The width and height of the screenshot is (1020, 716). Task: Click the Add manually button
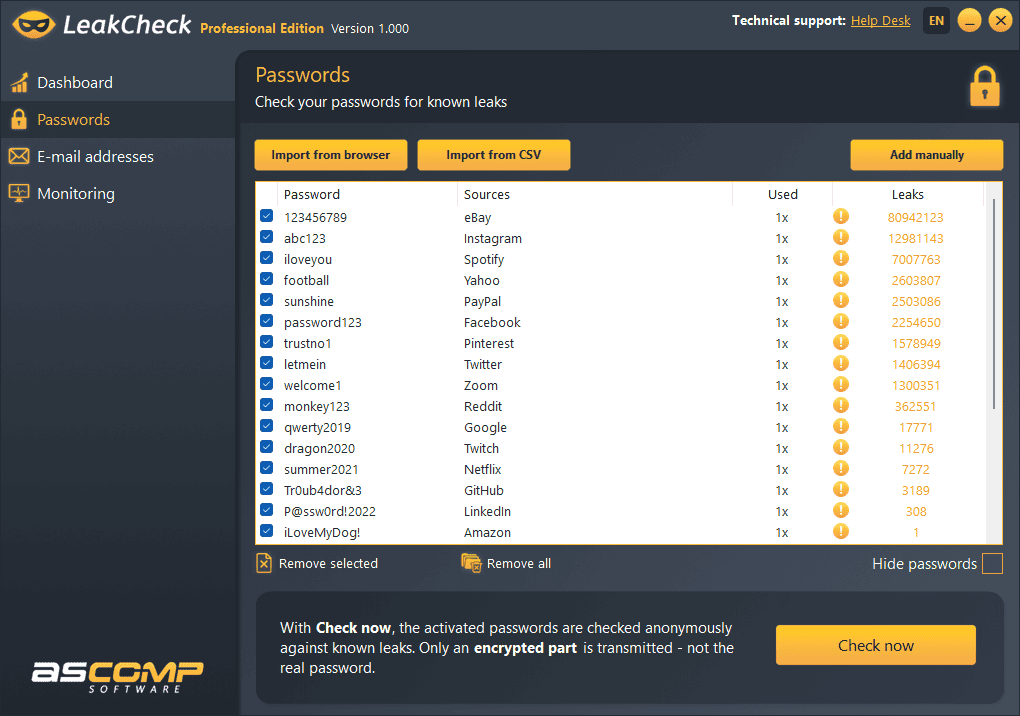tap(925, 155)
